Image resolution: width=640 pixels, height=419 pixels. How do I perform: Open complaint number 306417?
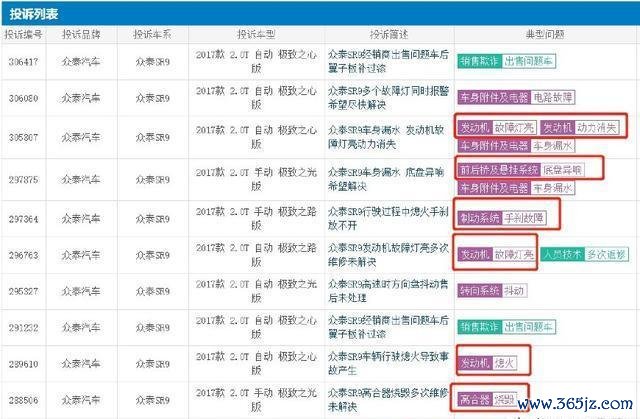23,62
